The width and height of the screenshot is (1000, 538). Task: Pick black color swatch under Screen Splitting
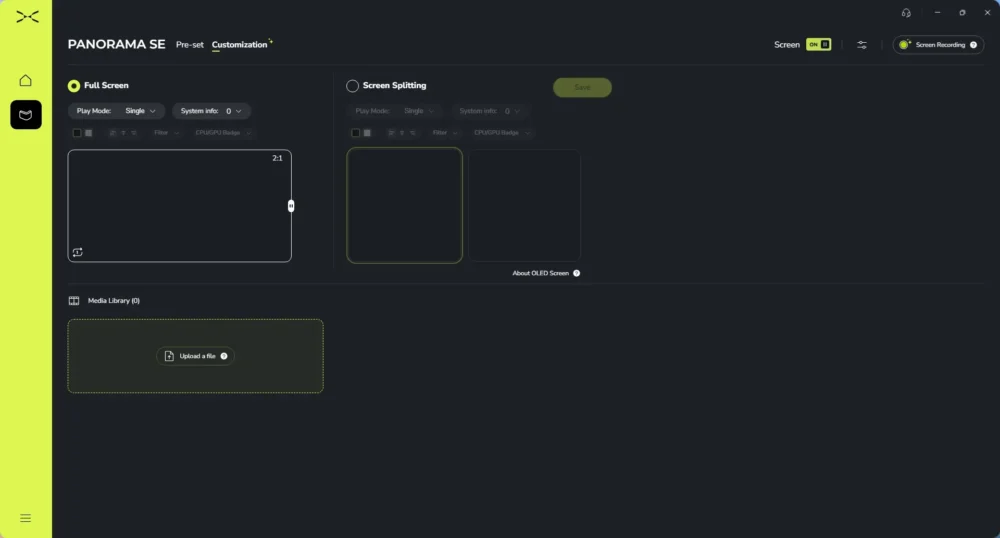356,133
